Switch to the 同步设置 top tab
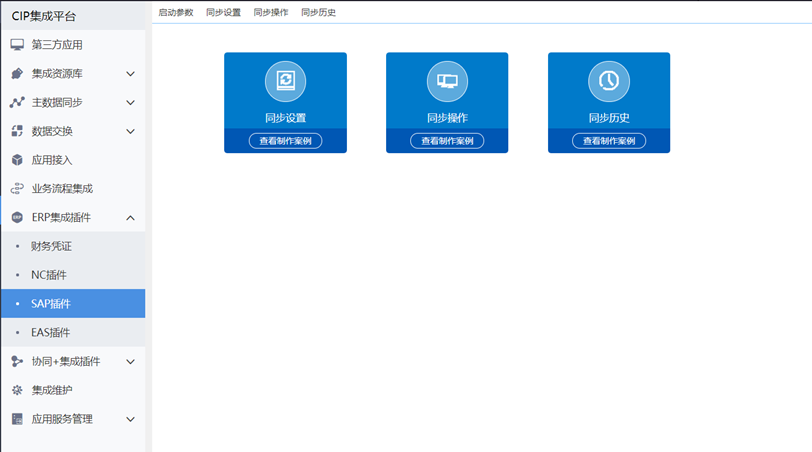This screenshot has width=812, height=452. tap(223, 12)
